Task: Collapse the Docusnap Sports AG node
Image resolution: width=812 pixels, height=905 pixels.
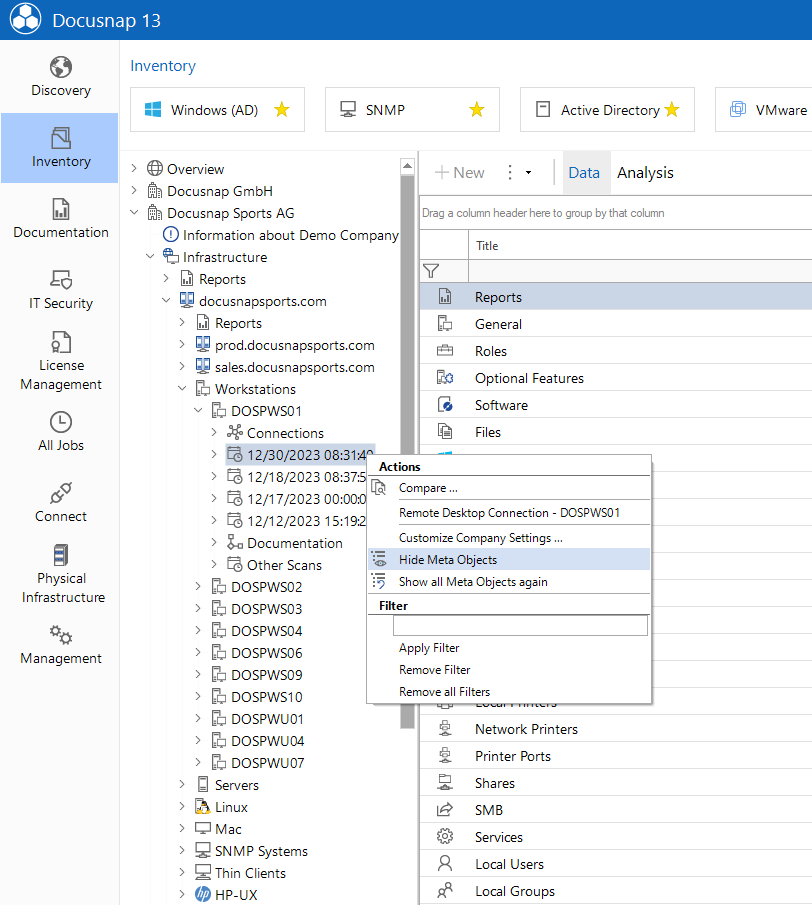Action: click(134, 212)
